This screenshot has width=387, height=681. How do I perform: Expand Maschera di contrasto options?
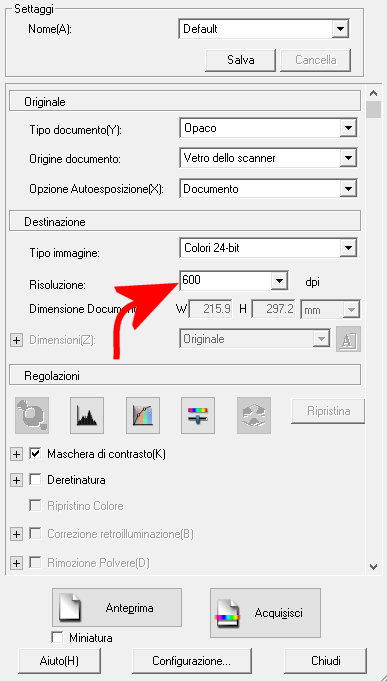pos(16,454)
